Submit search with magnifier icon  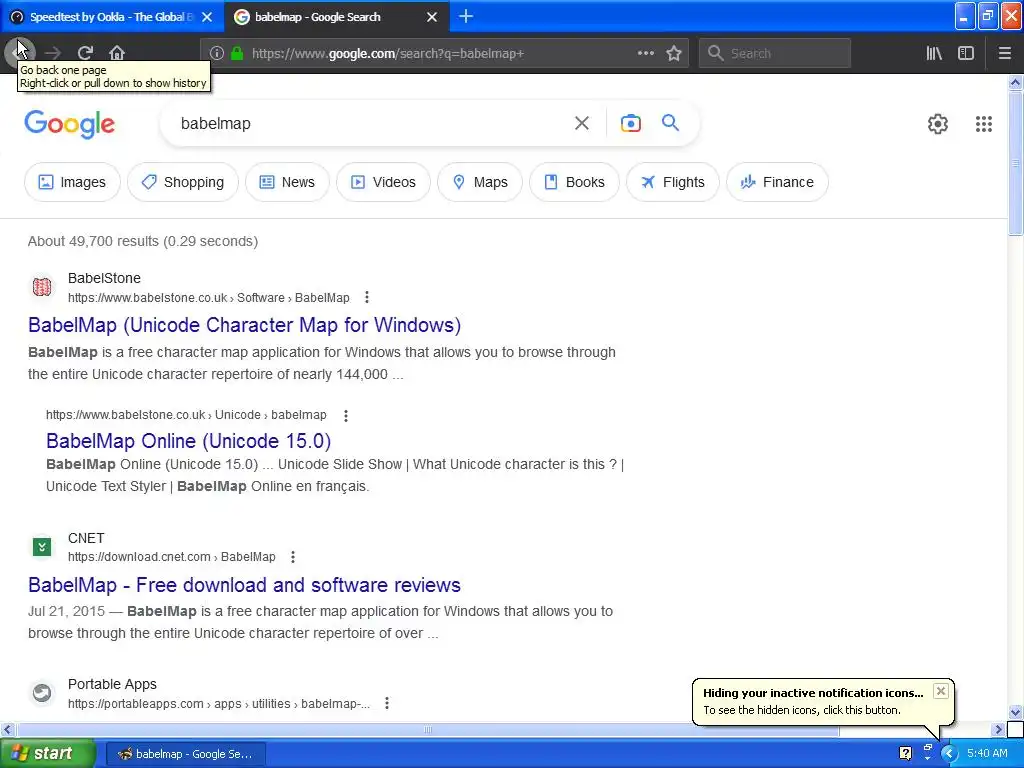(670, 122)
